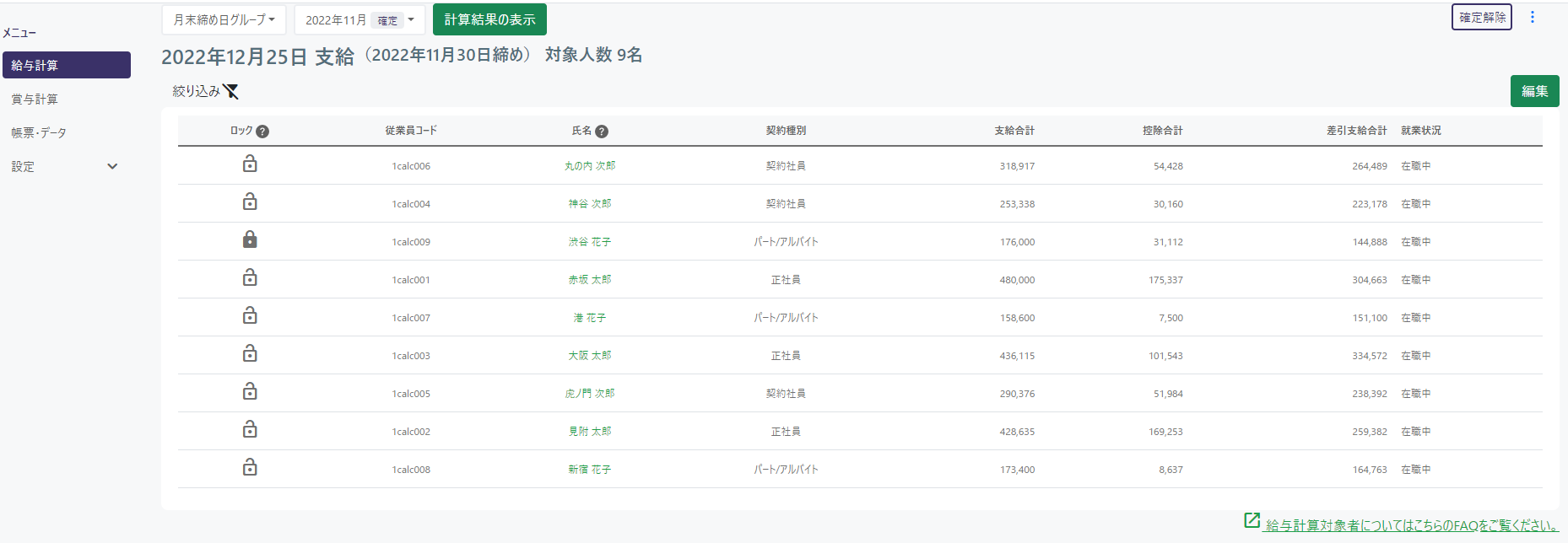Click the help icon next to ロック header
This screenshot has width=1568, height=543.
click(262, 132)
